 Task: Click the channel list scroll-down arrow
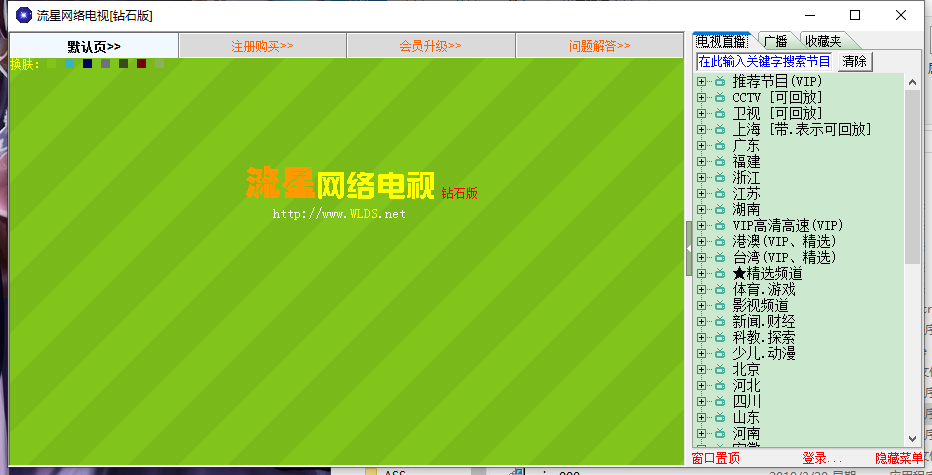coord(912,439)
